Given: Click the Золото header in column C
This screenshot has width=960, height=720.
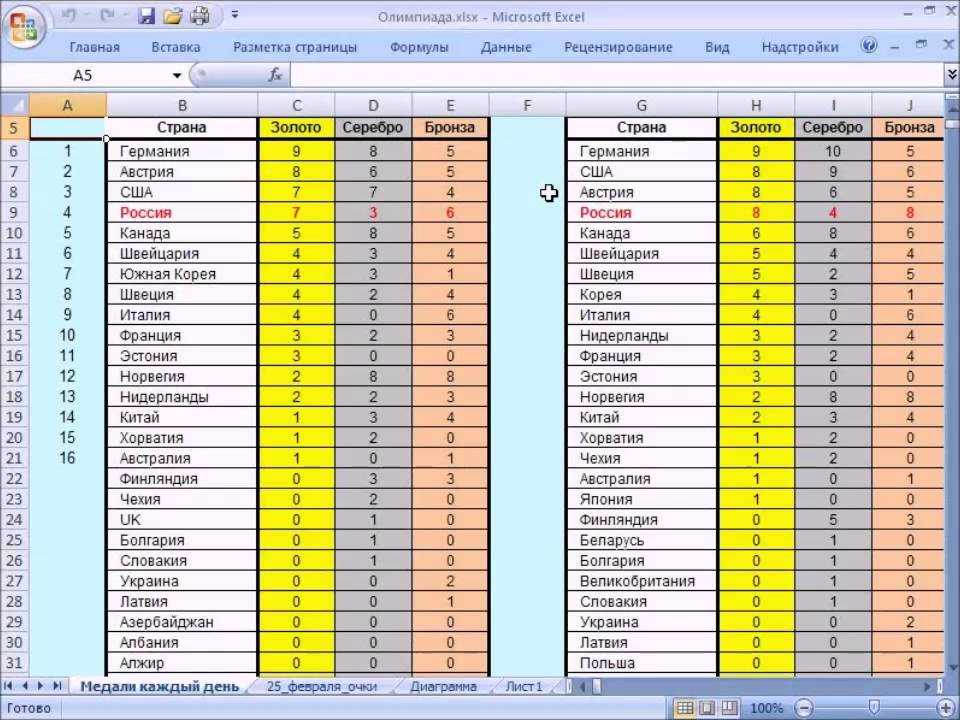Looking at the screenshot, I should click(x=296, y=127).
